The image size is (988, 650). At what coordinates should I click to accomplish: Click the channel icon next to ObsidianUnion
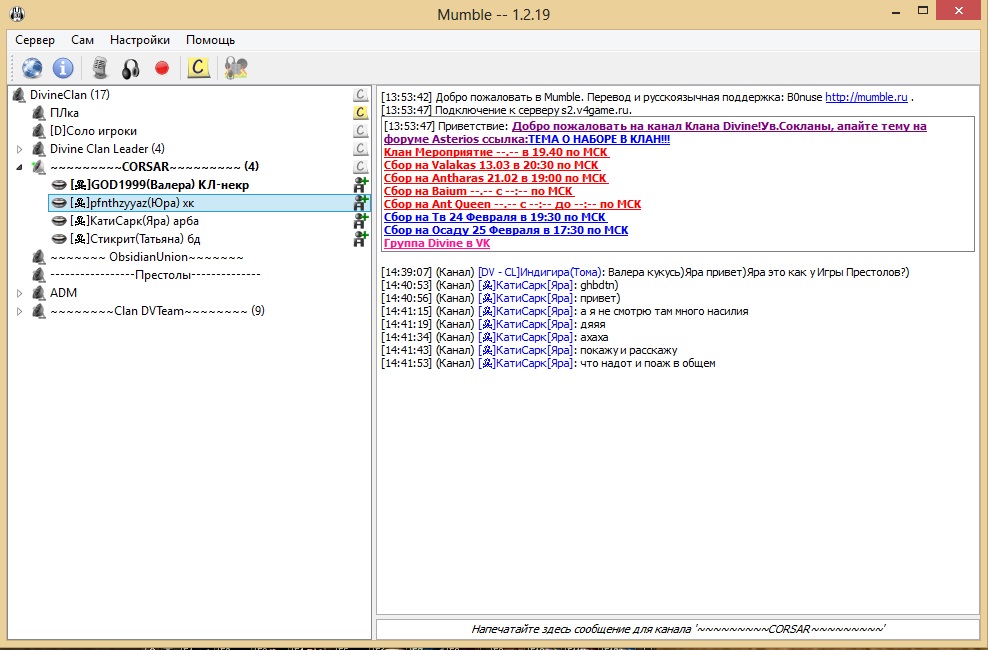tap(39, 257)
